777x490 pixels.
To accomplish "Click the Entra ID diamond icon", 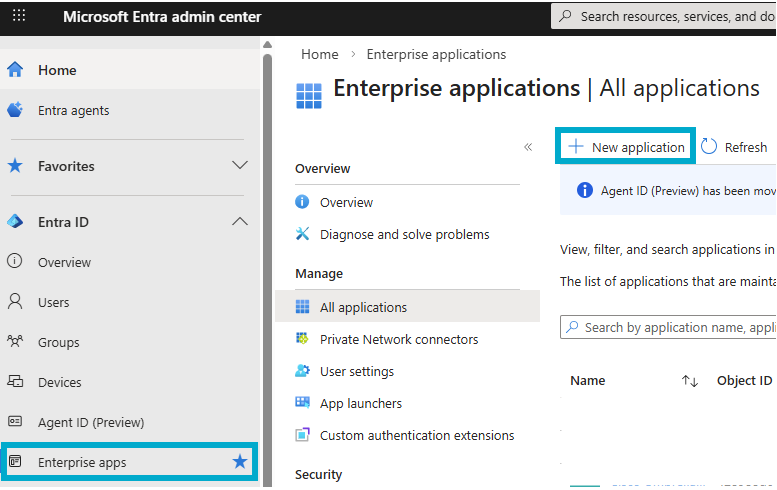I will tap(15, 221).
